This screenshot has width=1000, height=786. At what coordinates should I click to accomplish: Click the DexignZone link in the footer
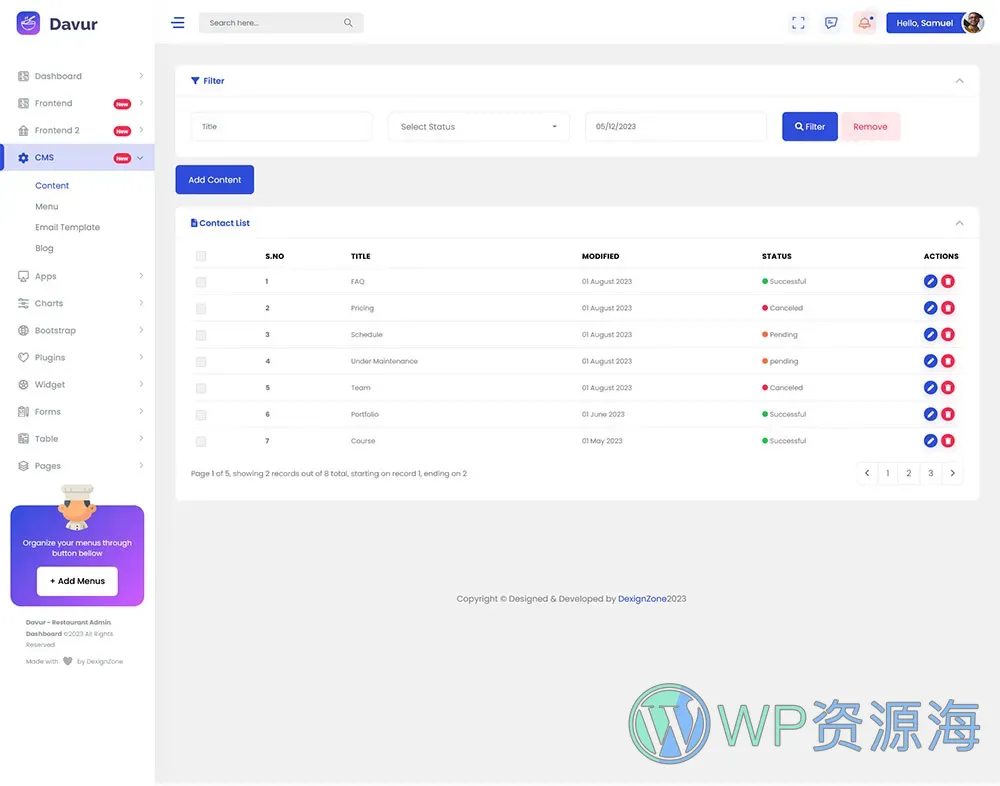pos(644,598)
